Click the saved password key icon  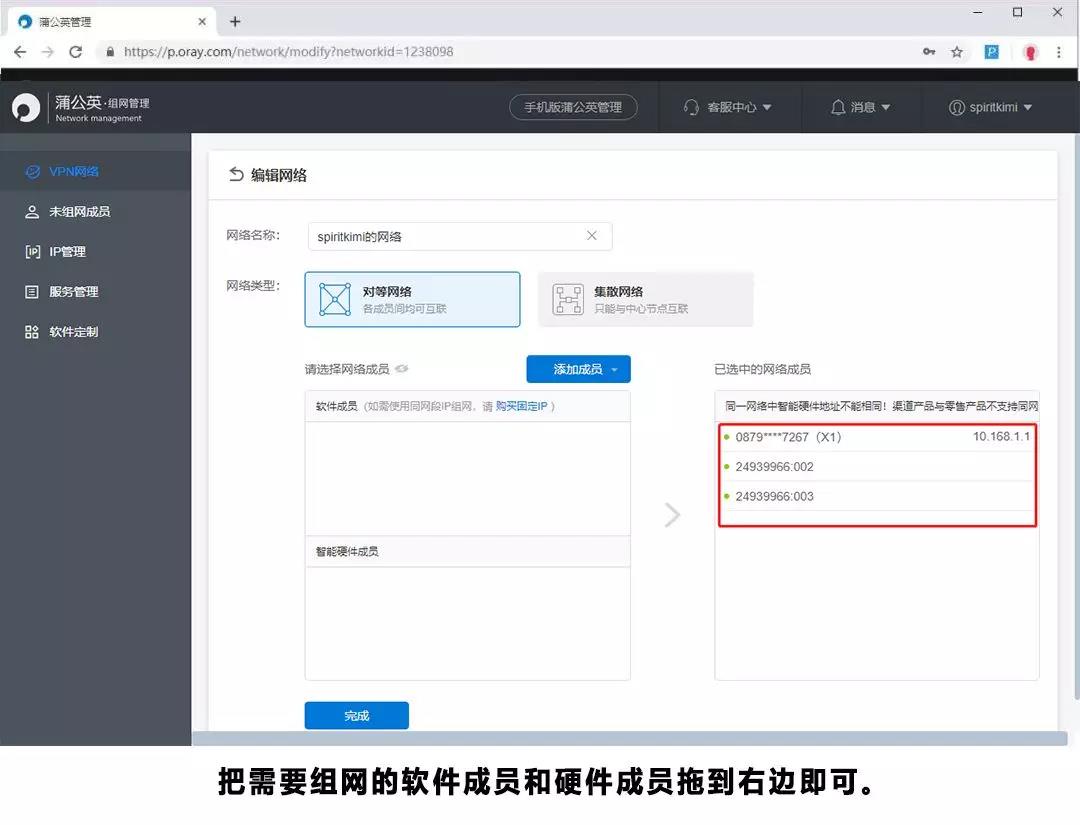(x=929, y=52)
